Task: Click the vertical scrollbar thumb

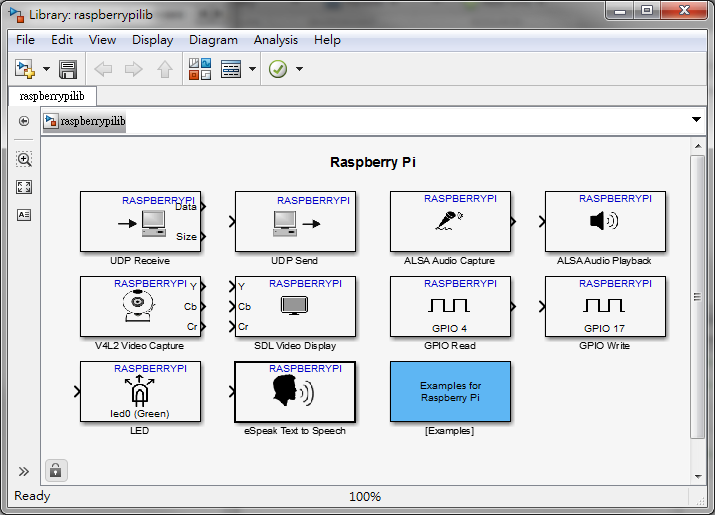Action: click(x=697, y=297)
